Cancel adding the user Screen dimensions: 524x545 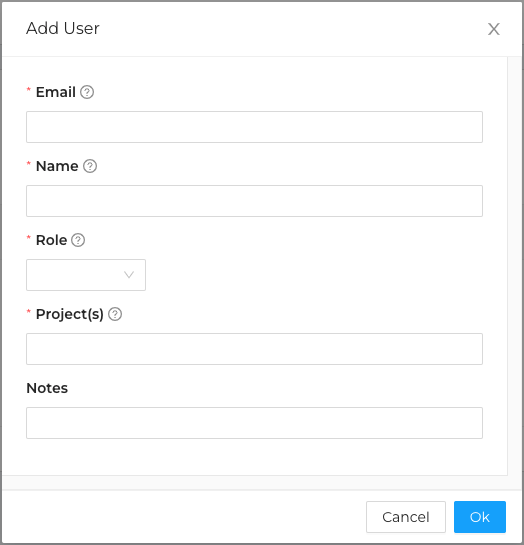(406, 517)
